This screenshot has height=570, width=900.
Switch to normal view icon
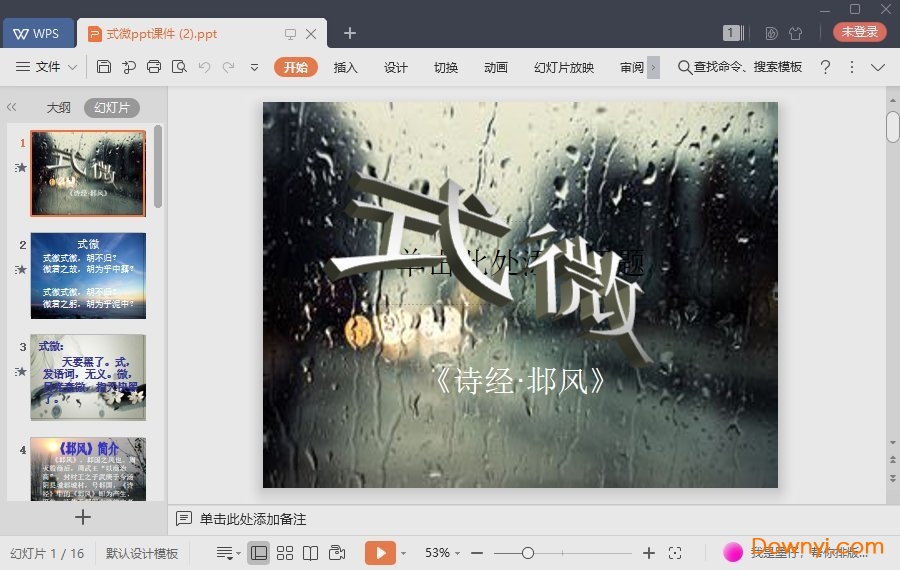pos(259,553)
